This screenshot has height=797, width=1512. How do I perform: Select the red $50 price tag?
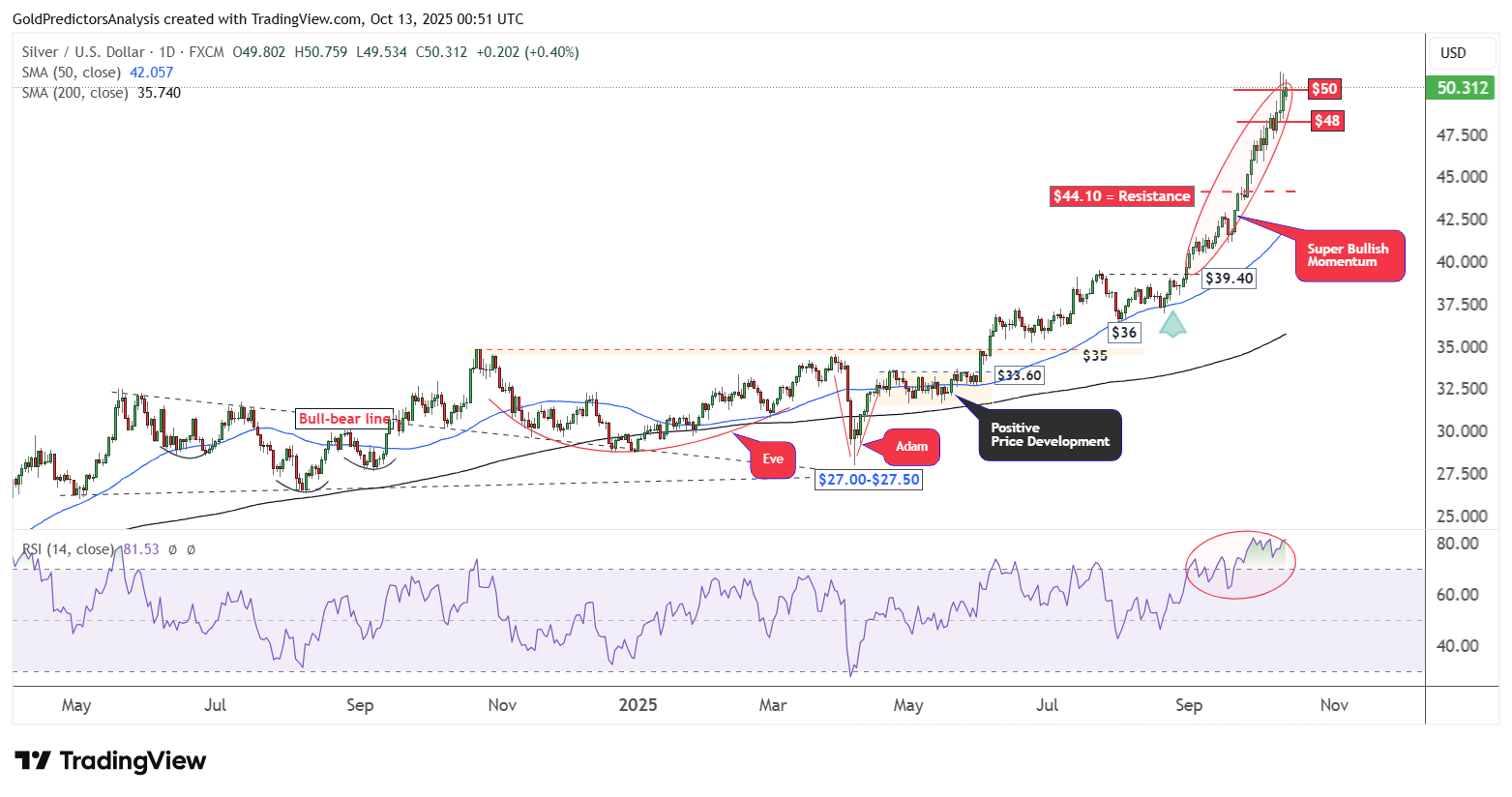[x=1323, y=89]
